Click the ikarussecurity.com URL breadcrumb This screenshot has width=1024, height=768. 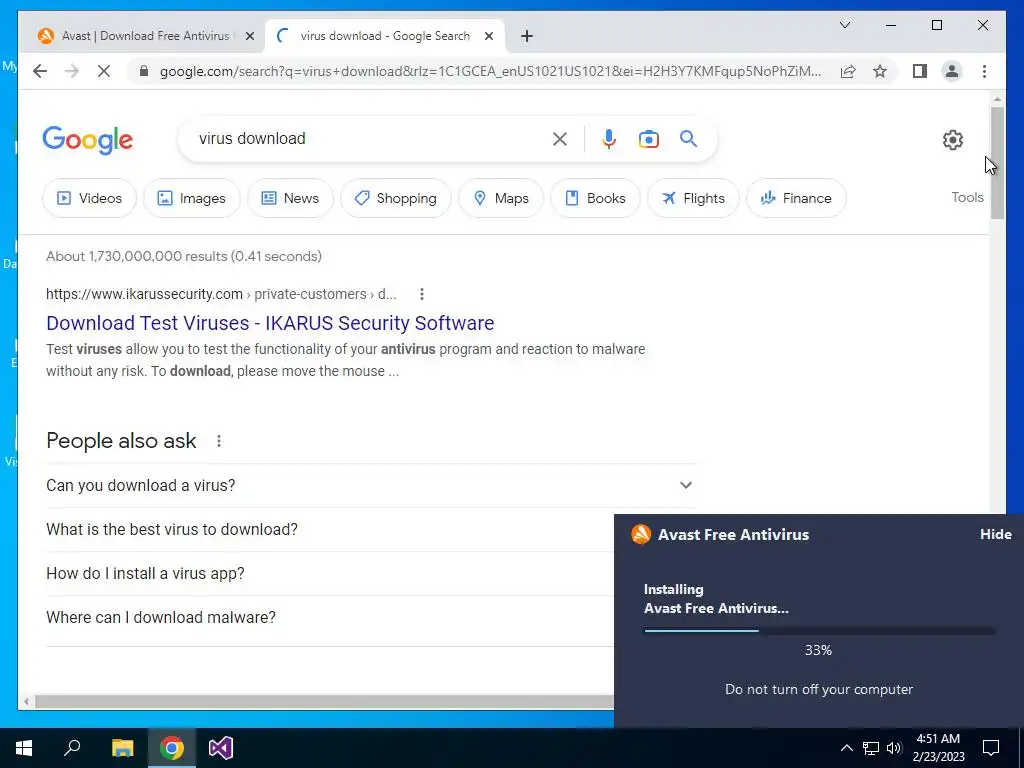(221, 294)
